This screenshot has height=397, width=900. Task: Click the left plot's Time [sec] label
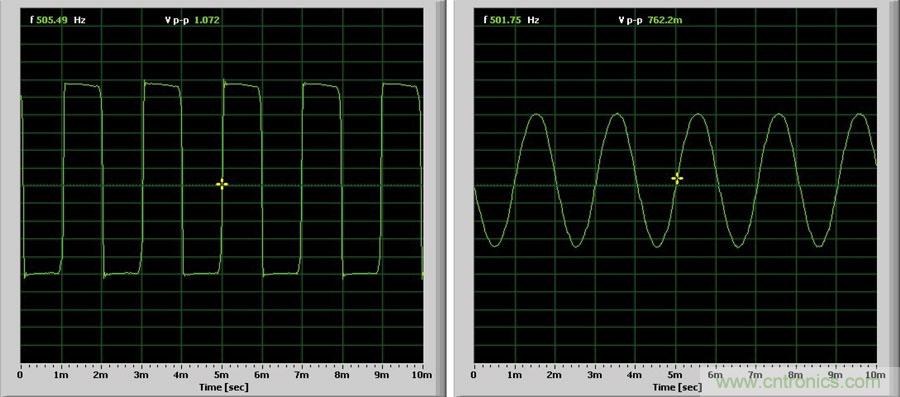point(223,387)
